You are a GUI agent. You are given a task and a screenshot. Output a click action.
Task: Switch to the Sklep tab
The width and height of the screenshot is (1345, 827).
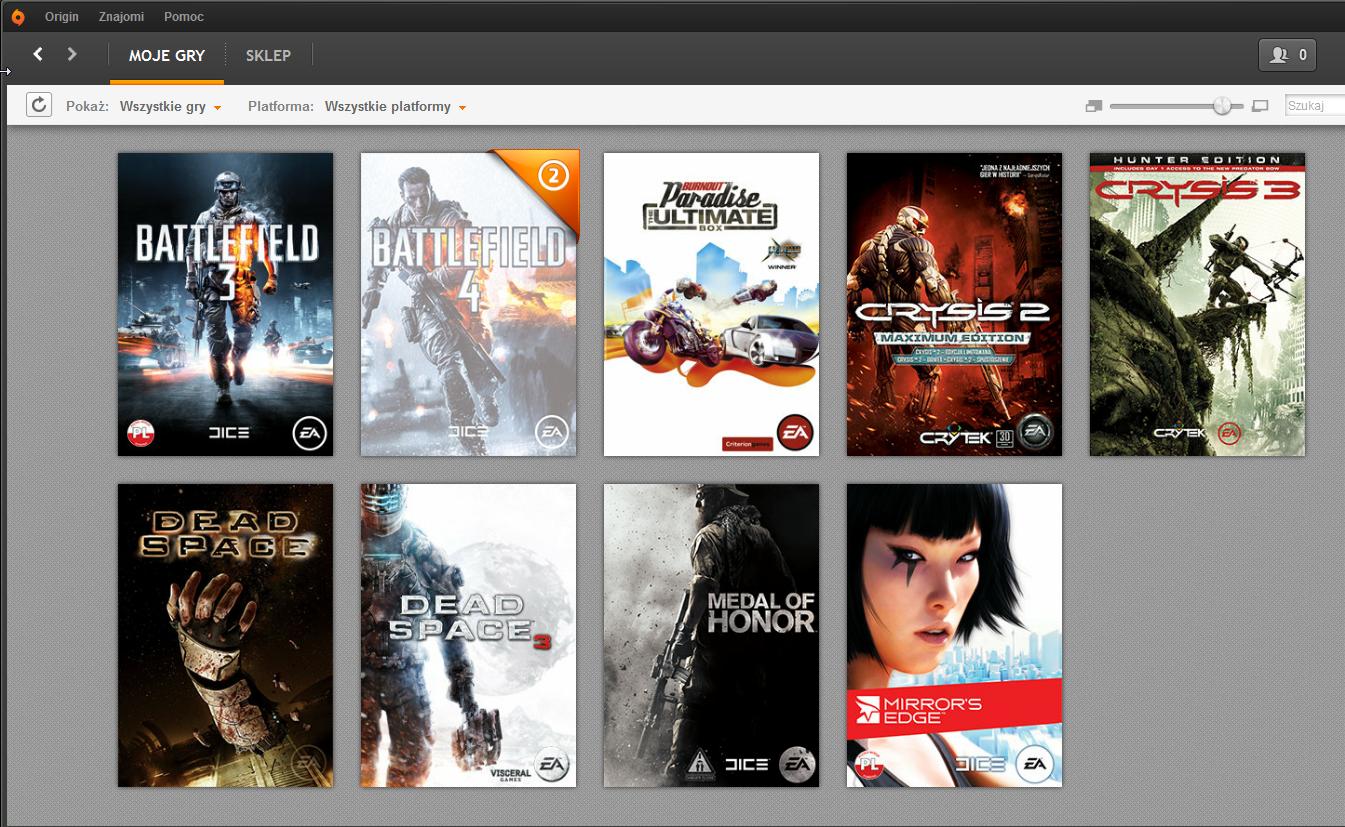(268, 56)
